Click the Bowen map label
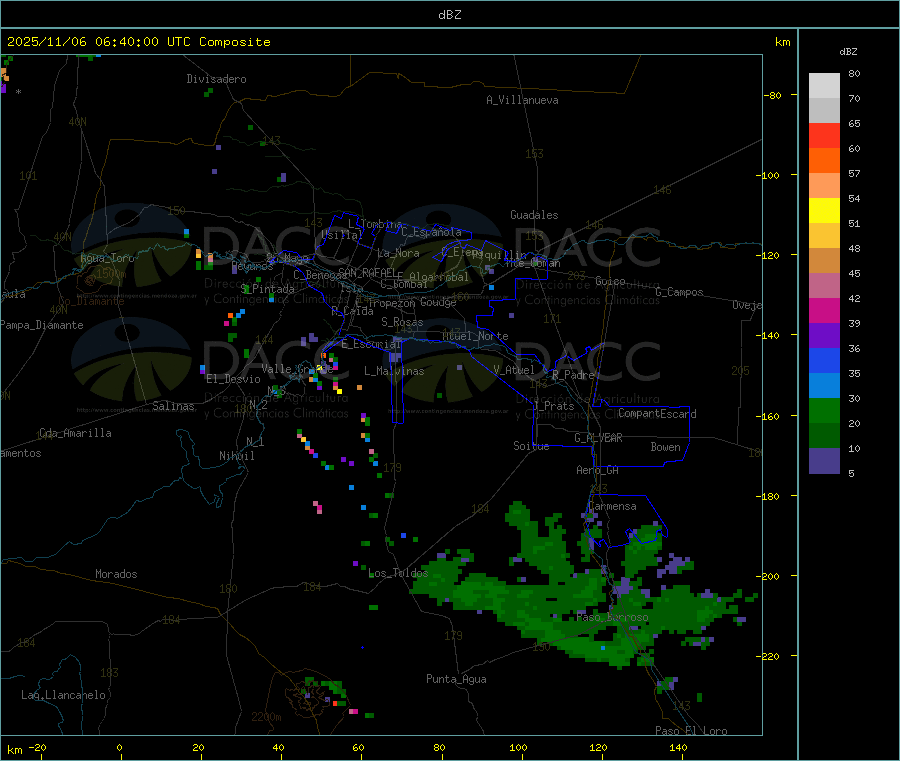 coord(665,447)
